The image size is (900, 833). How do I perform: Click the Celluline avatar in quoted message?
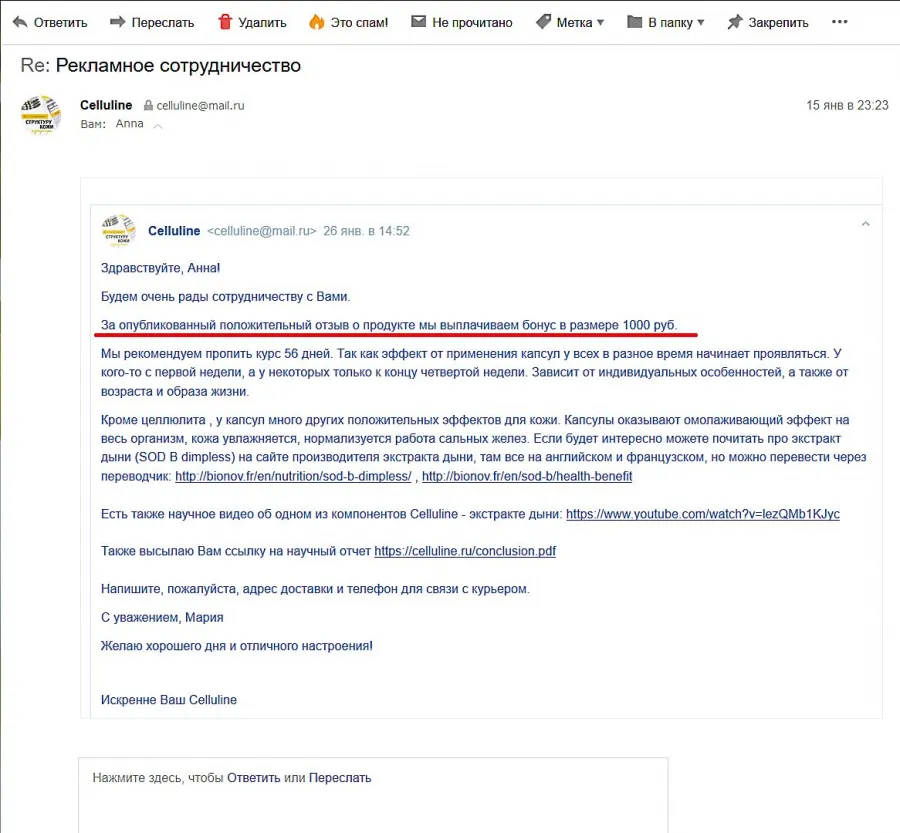(119, 230)
